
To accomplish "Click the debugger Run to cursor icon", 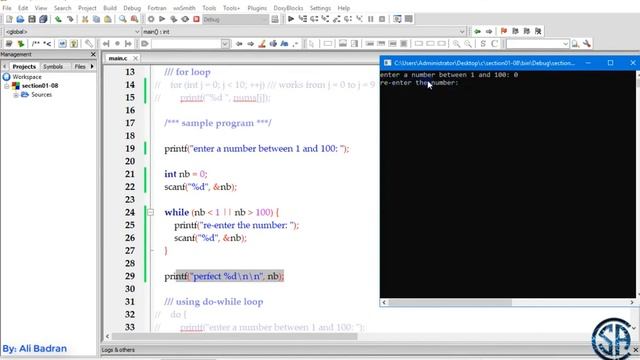I will tap(302, 19).
